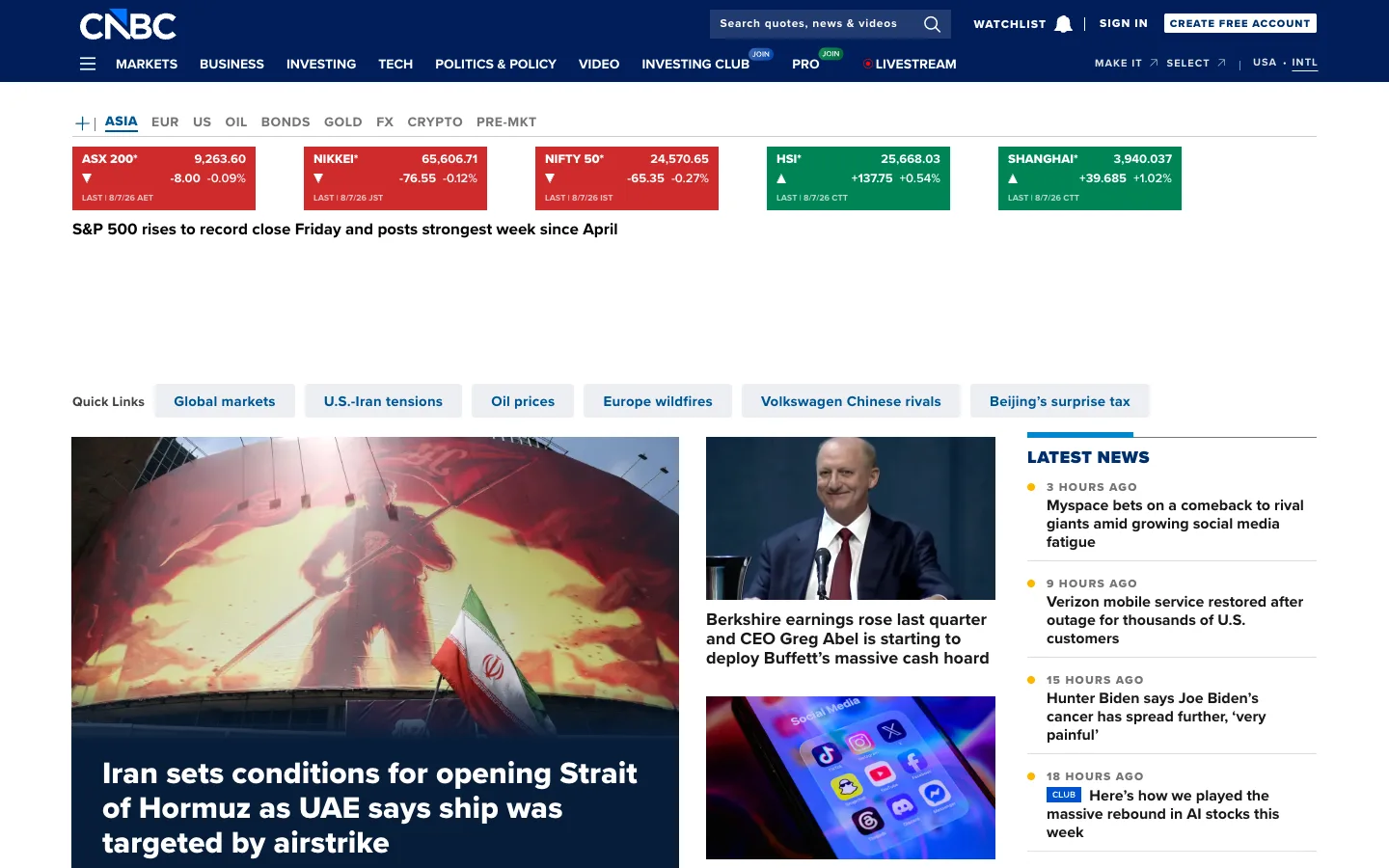Click Oil prices quick link
The width and height of the screenshot is (1389, 868).
523,401
